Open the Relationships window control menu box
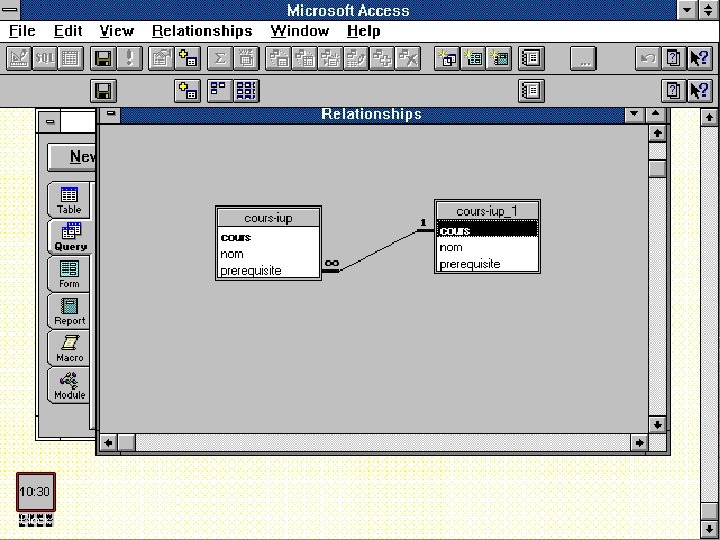 pyautogui.click(x=111, y=114)
